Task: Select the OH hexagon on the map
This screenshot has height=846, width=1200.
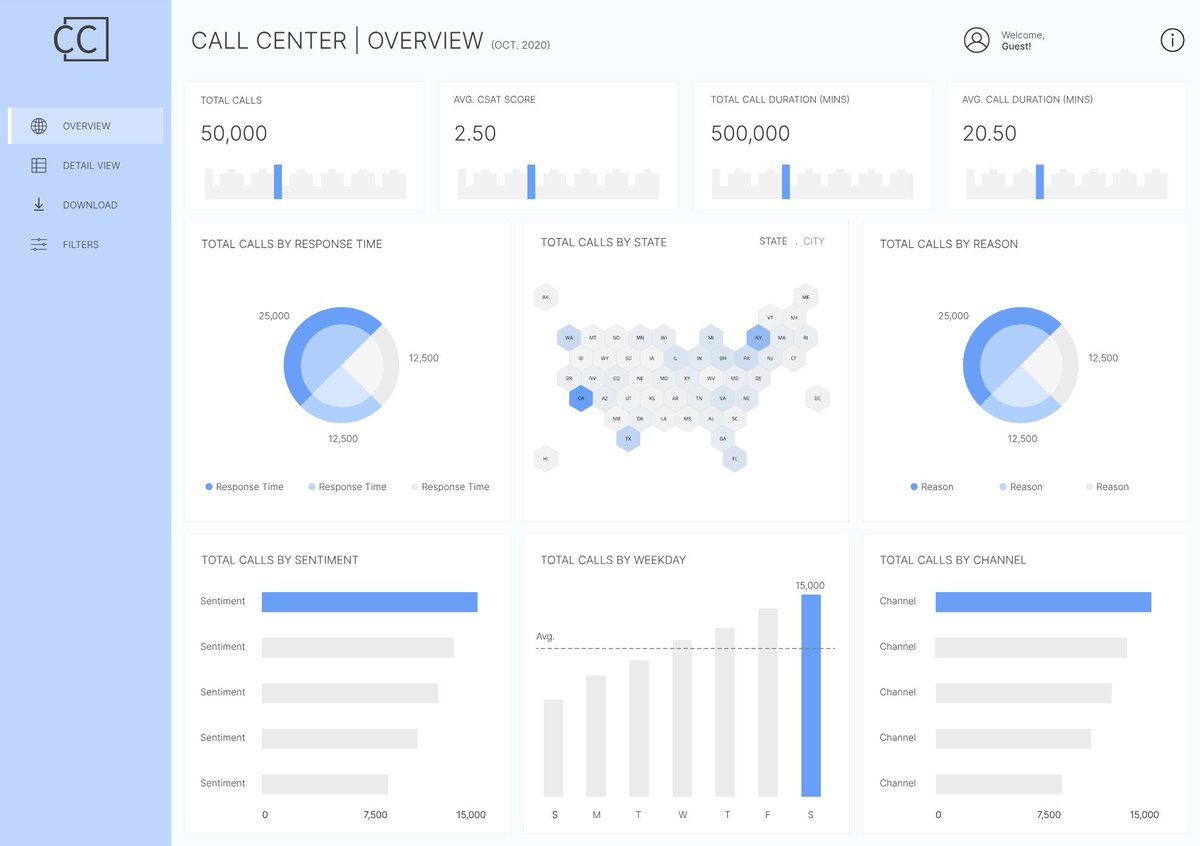Action: click(723, 358)
